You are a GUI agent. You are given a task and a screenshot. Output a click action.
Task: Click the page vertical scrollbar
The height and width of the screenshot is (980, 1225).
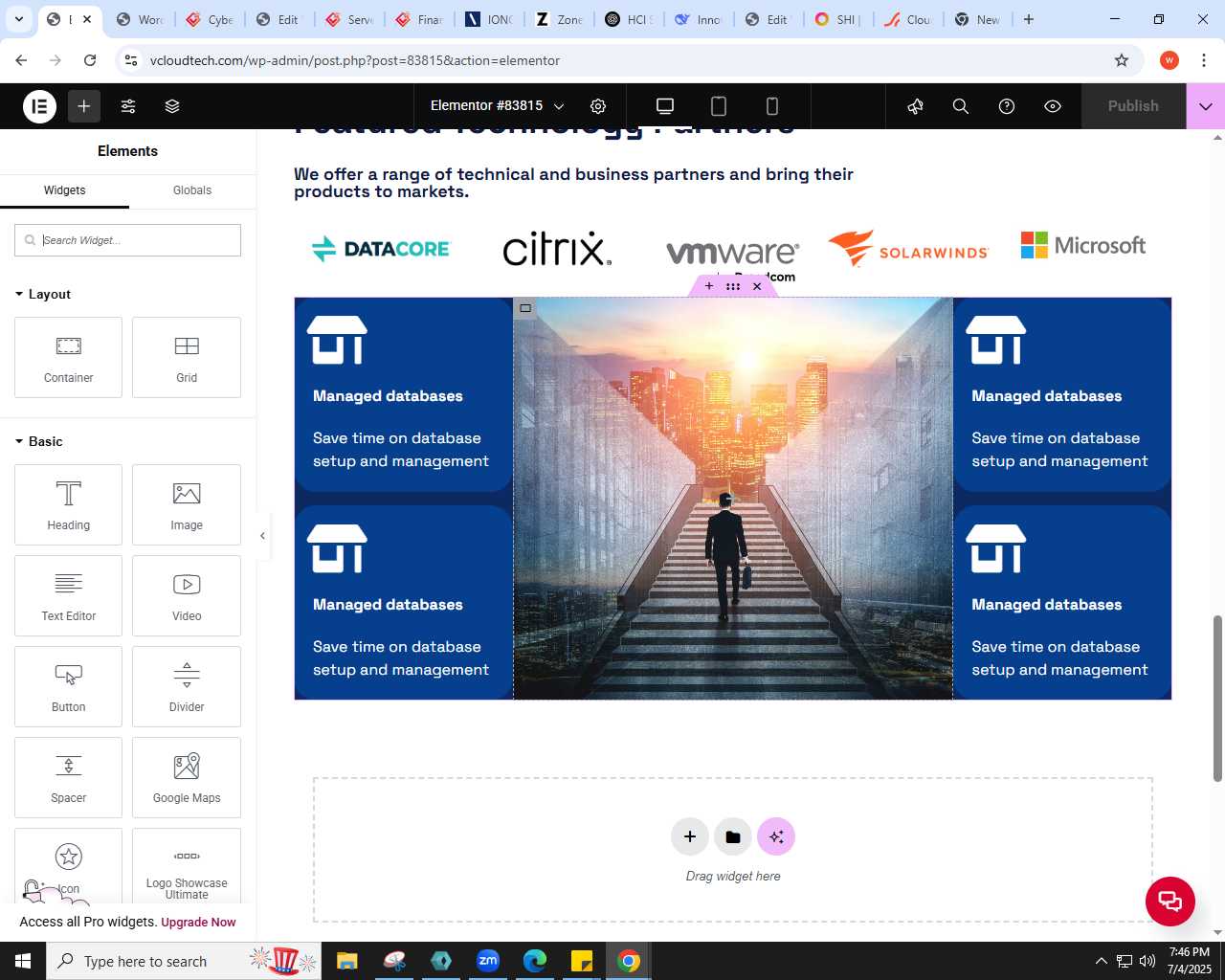[1217, 699]
